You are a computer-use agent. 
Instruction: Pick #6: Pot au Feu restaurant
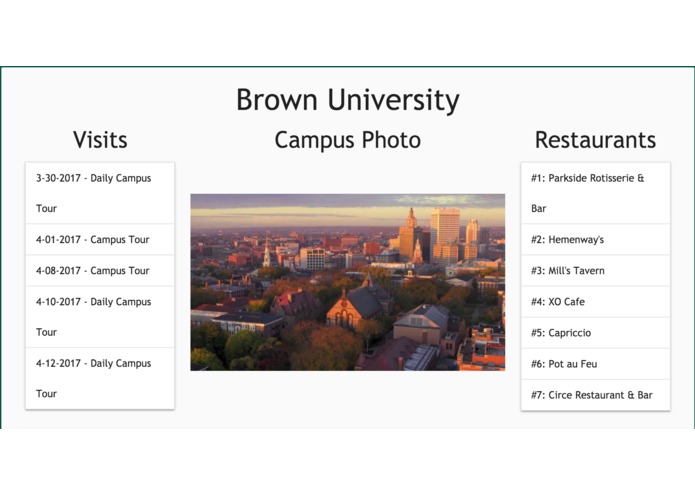coord(595,364)
